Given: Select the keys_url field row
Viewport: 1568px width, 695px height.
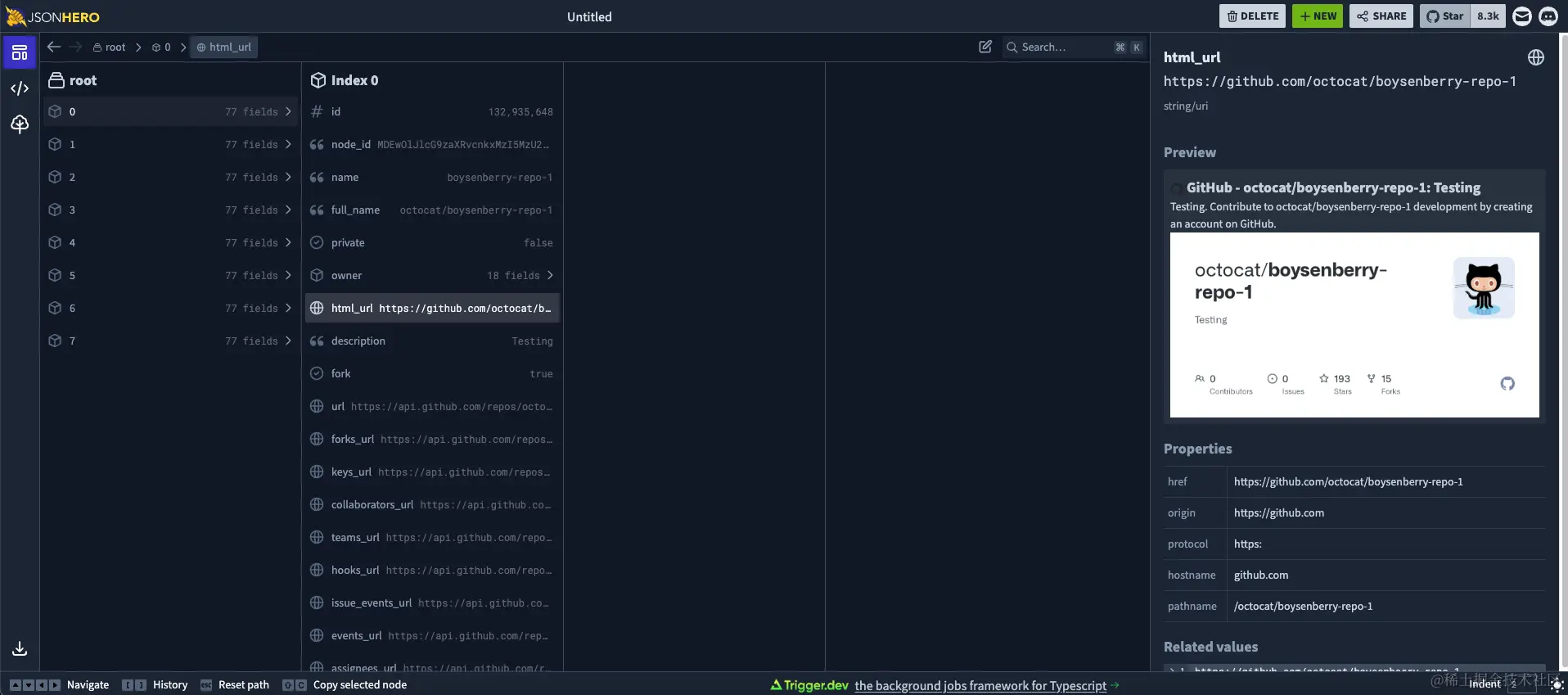Looking at the screenshot, I should (432, 472).
